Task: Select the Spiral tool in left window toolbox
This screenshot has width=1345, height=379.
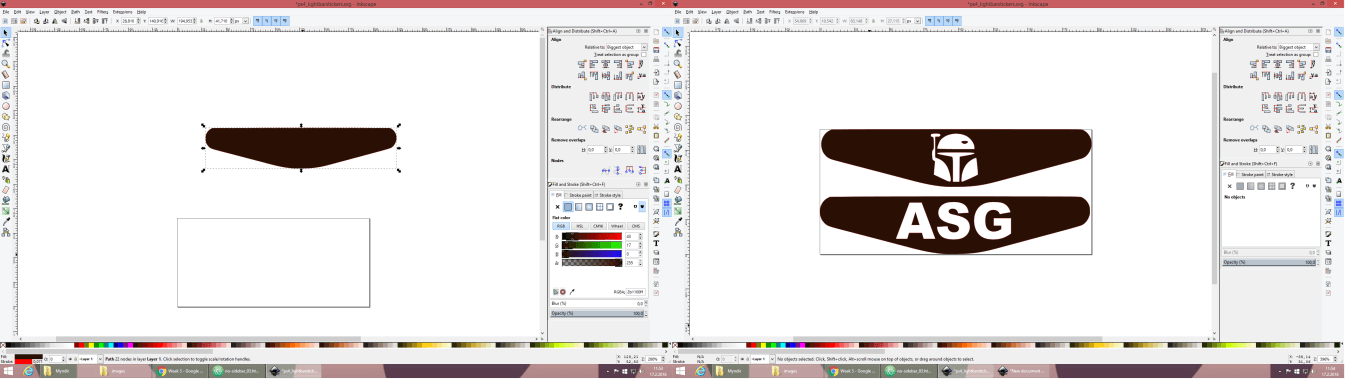Action: click(x=6, y=127)
